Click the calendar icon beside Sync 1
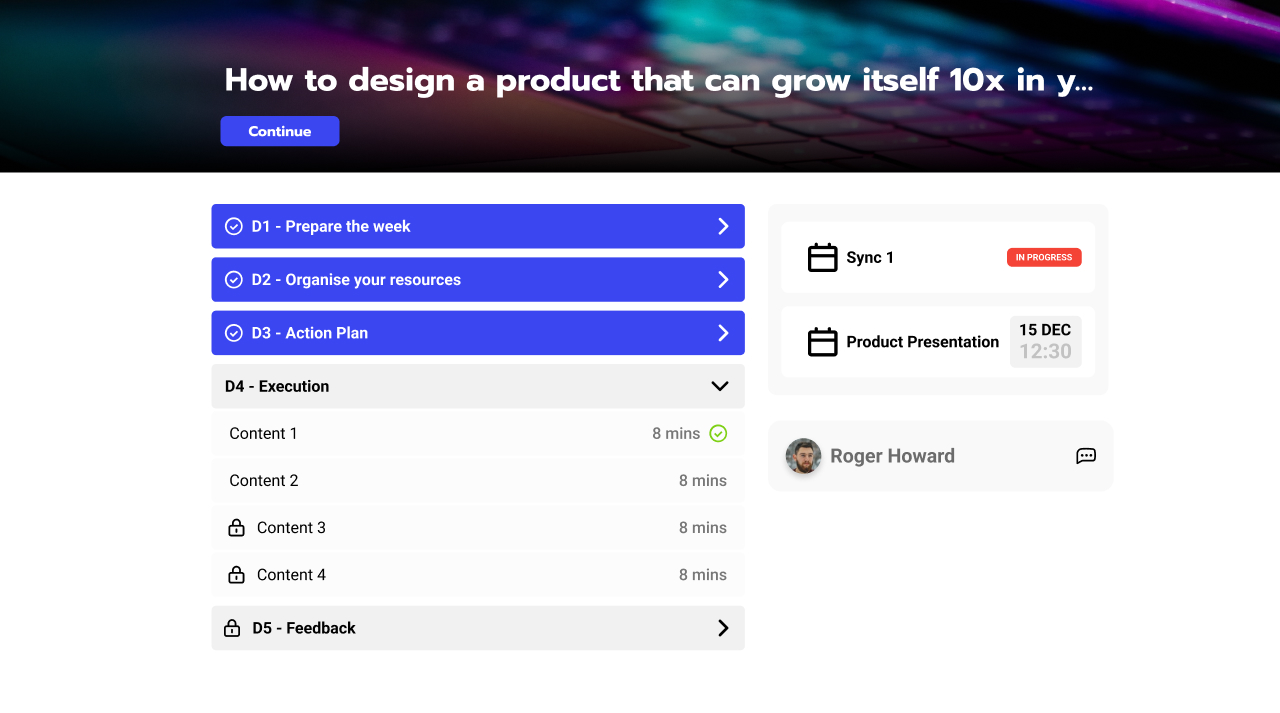Viewport: 1280px width, 713px height. (822, 257)
